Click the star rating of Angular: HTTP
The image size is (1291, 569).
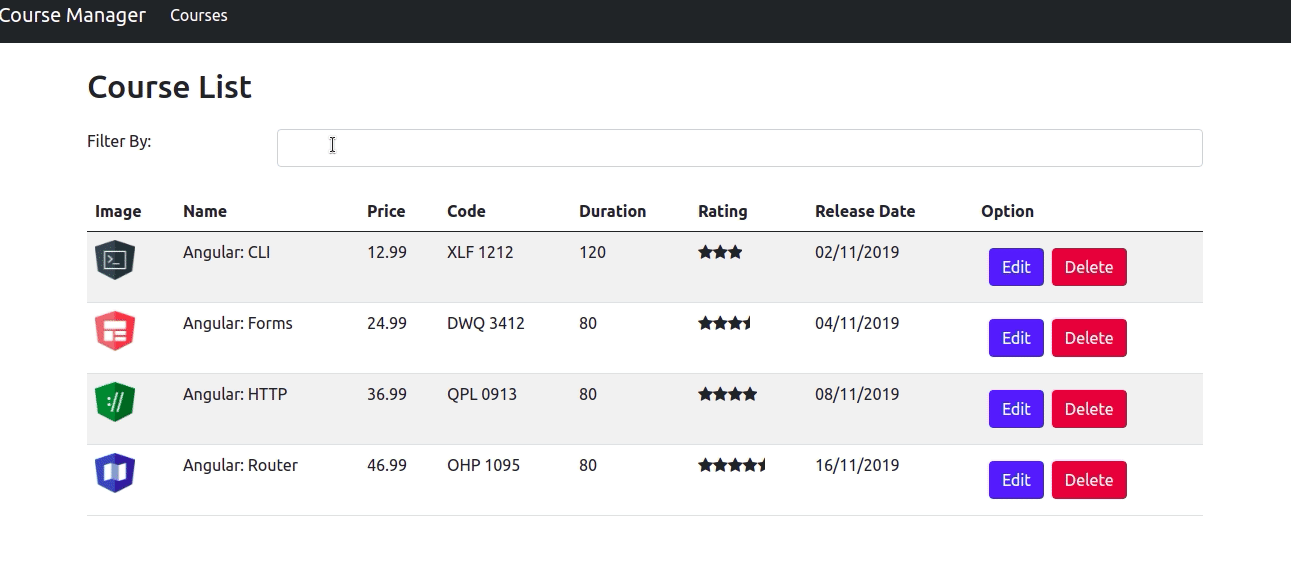[728, 394]
